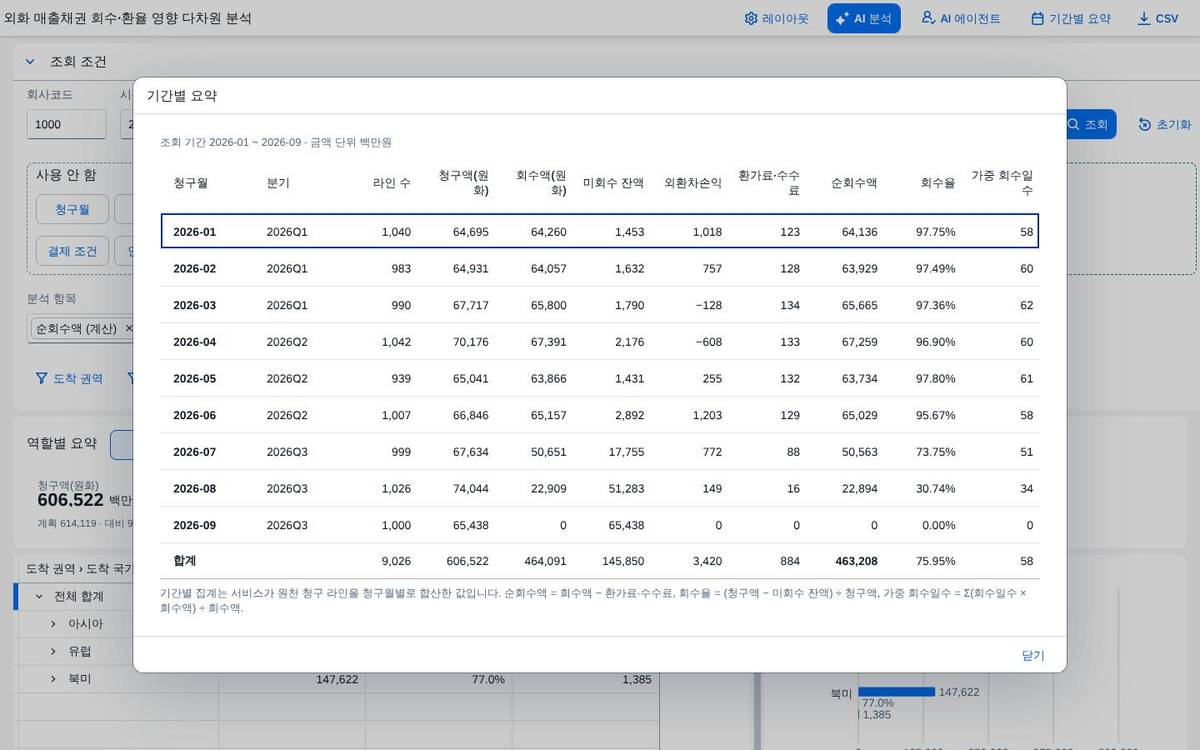This screenshot has width=1200, height=750.
Task: Open the 도착 권역 filter
Action: [x=69, y=378]
